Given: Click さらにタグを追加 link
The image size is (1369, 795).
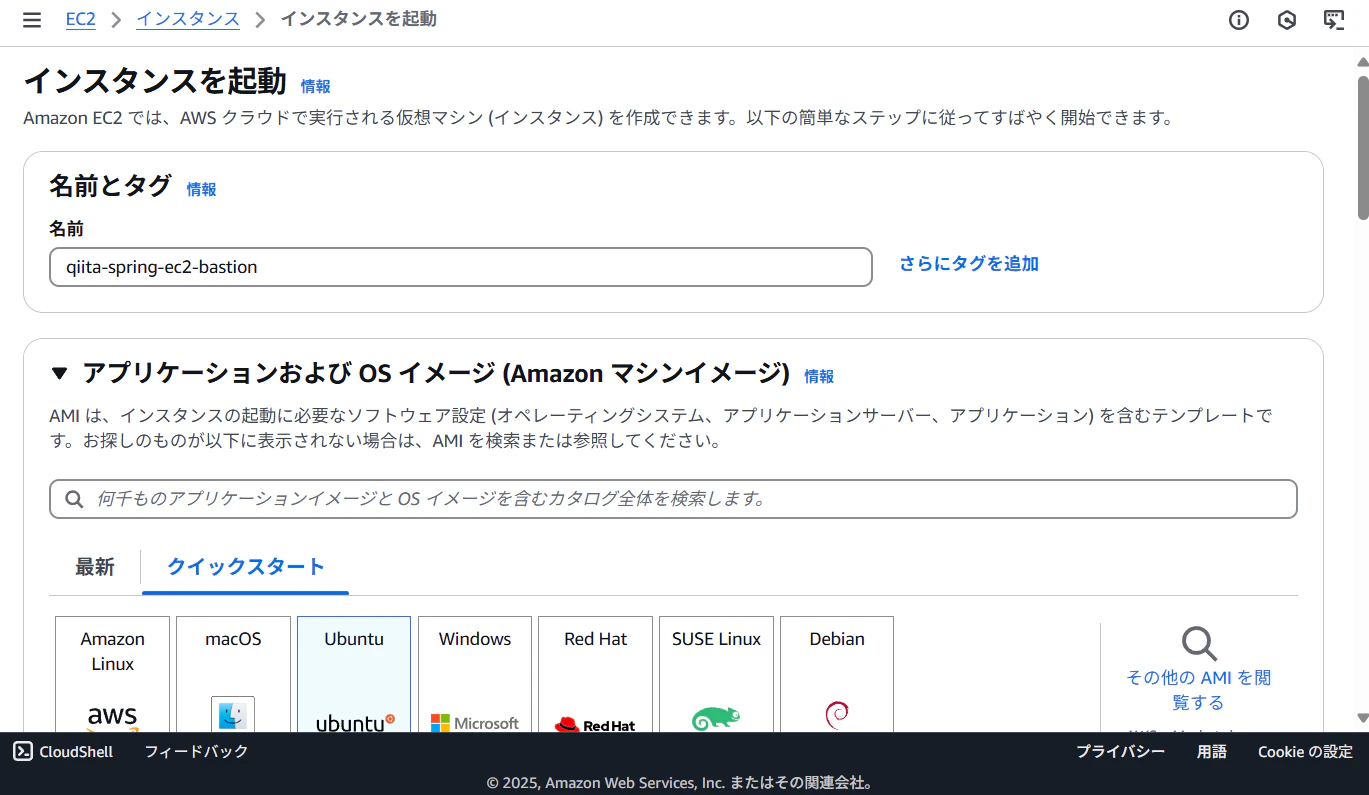Looking at the screenshot, I should tap(969, 264).
